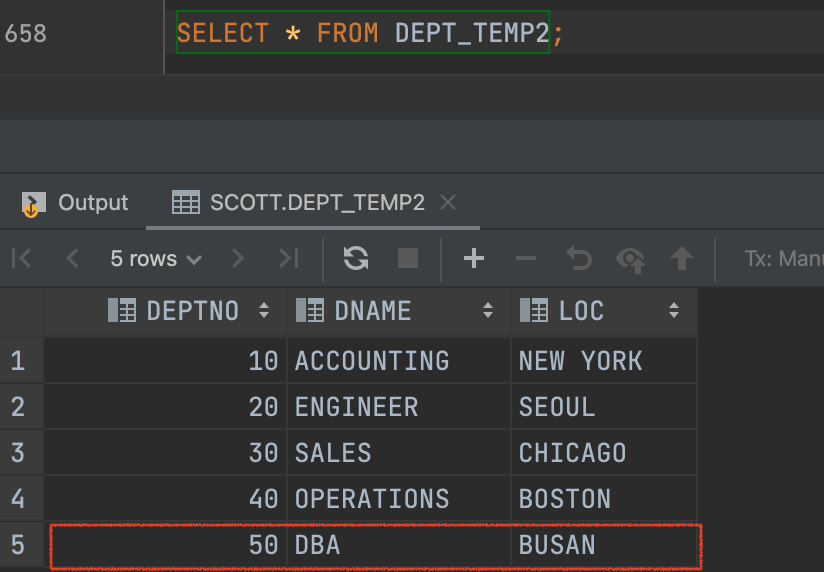This screenshot has width=824, height=572.
Task: Click the BOSTON cell
Action: (604, 498)
